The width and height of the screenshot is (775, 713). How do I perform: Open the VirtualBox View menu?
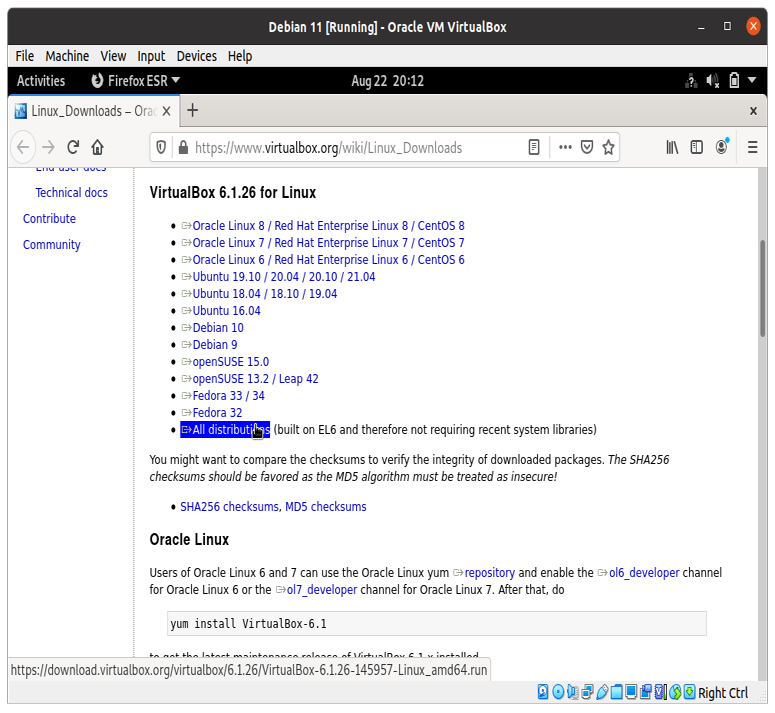113,56
